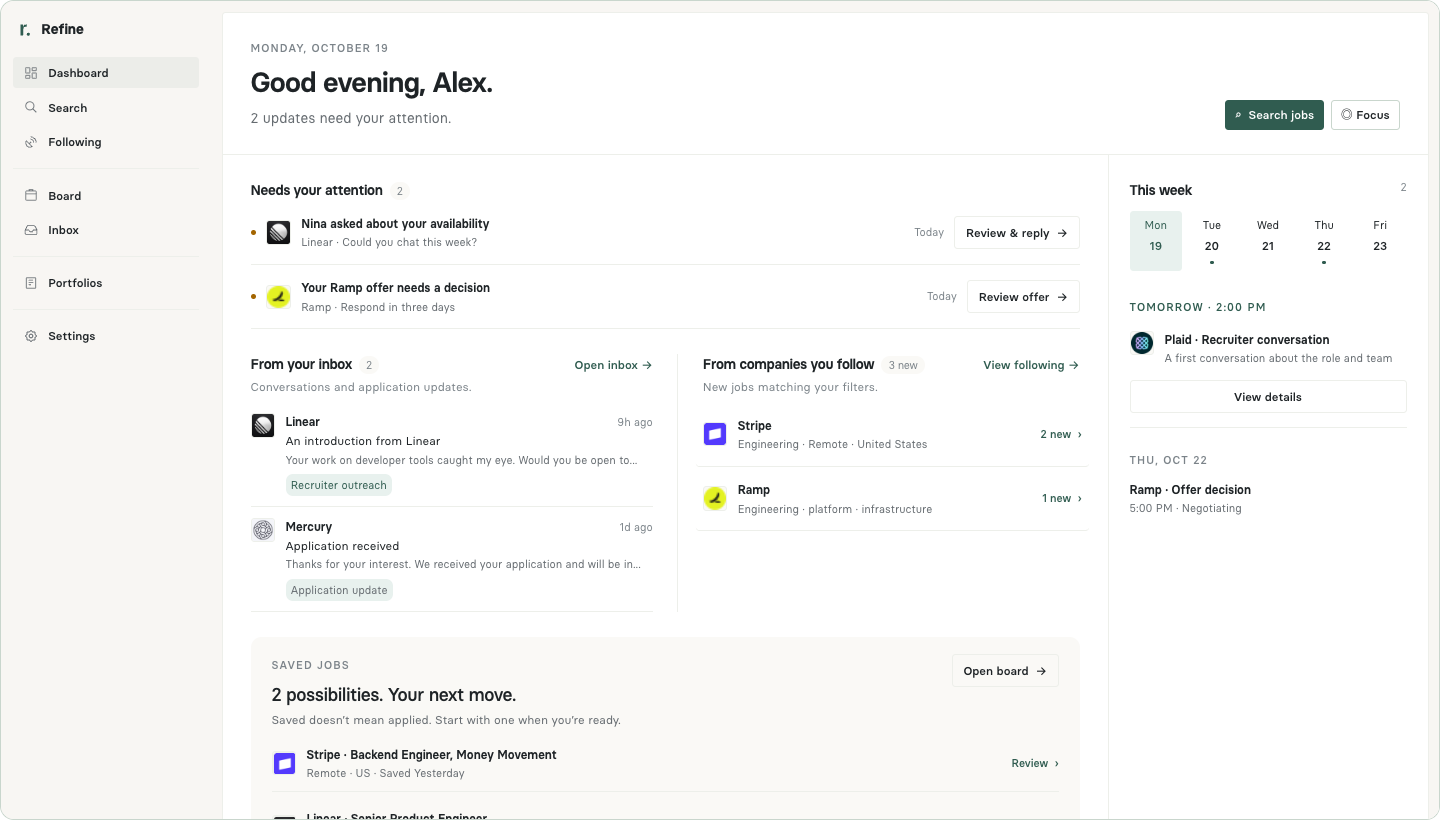1440x820 pixels.
Task: Click the Linear logo beside Nina's message
Action: (x=278, y=233)
